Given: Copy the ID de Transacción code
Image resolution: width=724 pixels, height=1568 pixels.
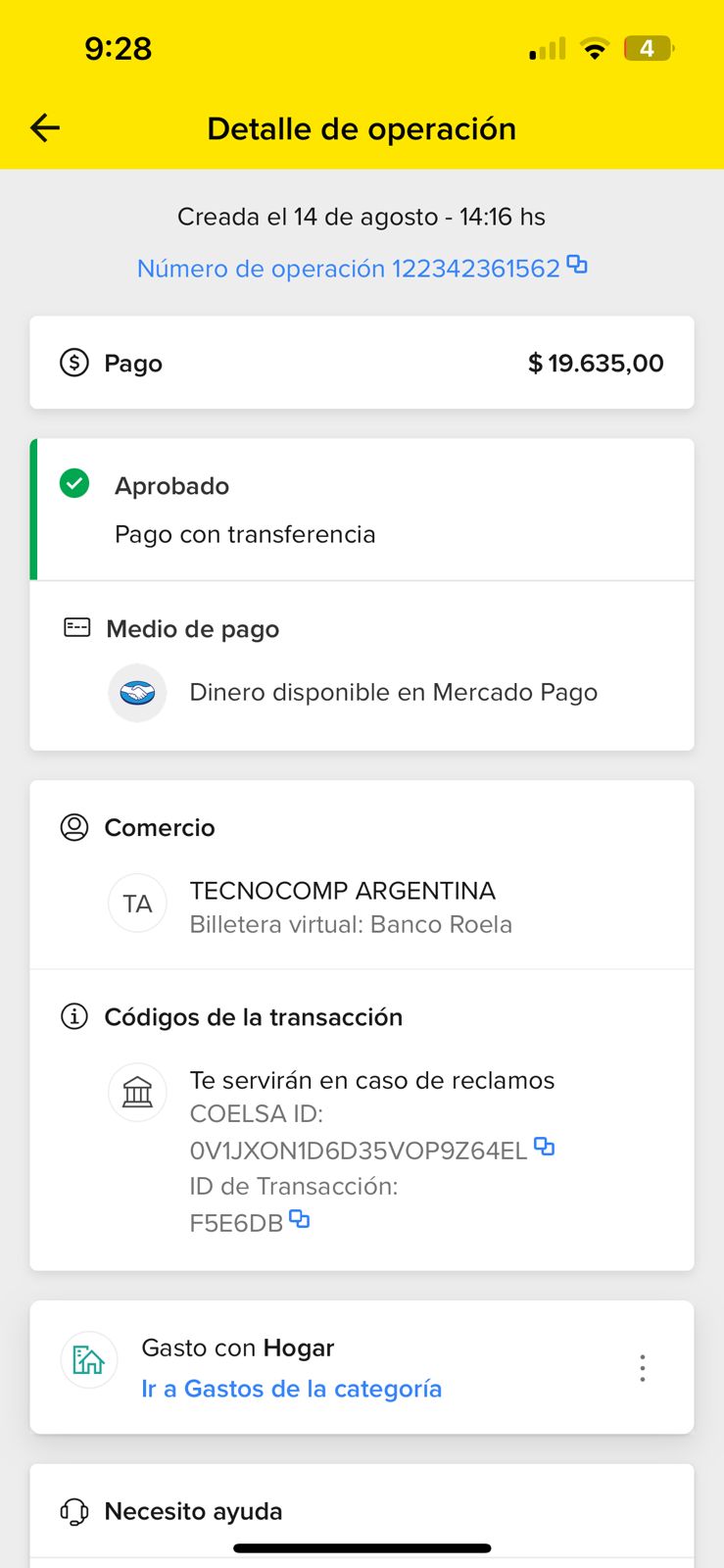Looking at the screenshot, I should click(300, 1219).
